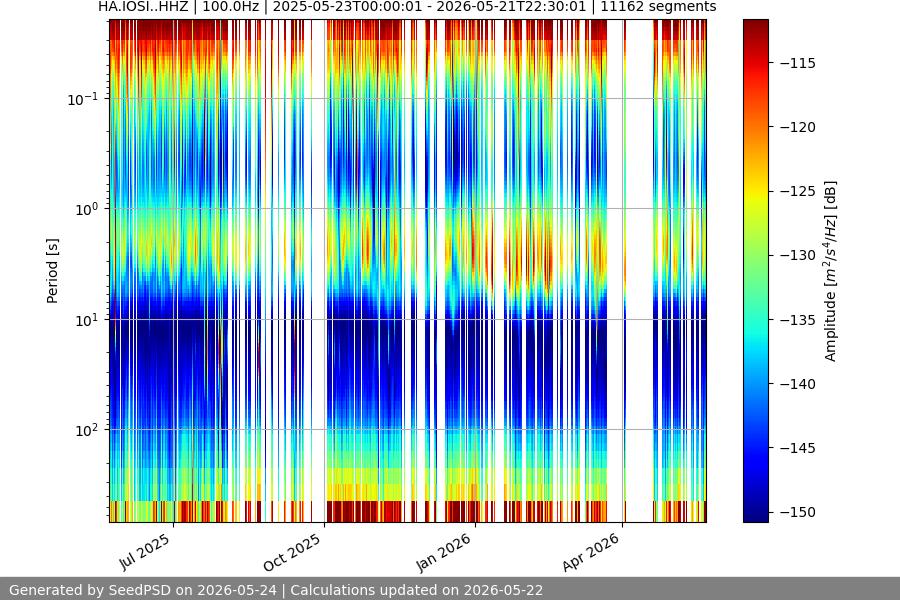The width and height of the screenshot is (900, 600).
Task: Click the 10⁰ period tick label
Action: 86,209
